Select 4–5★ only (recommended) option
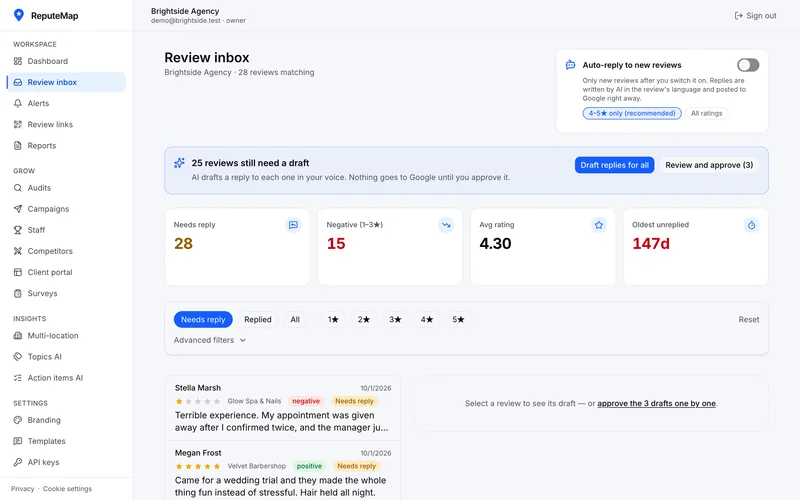The width and height of the screenshot is (800, 500). (x=632, y=113)
